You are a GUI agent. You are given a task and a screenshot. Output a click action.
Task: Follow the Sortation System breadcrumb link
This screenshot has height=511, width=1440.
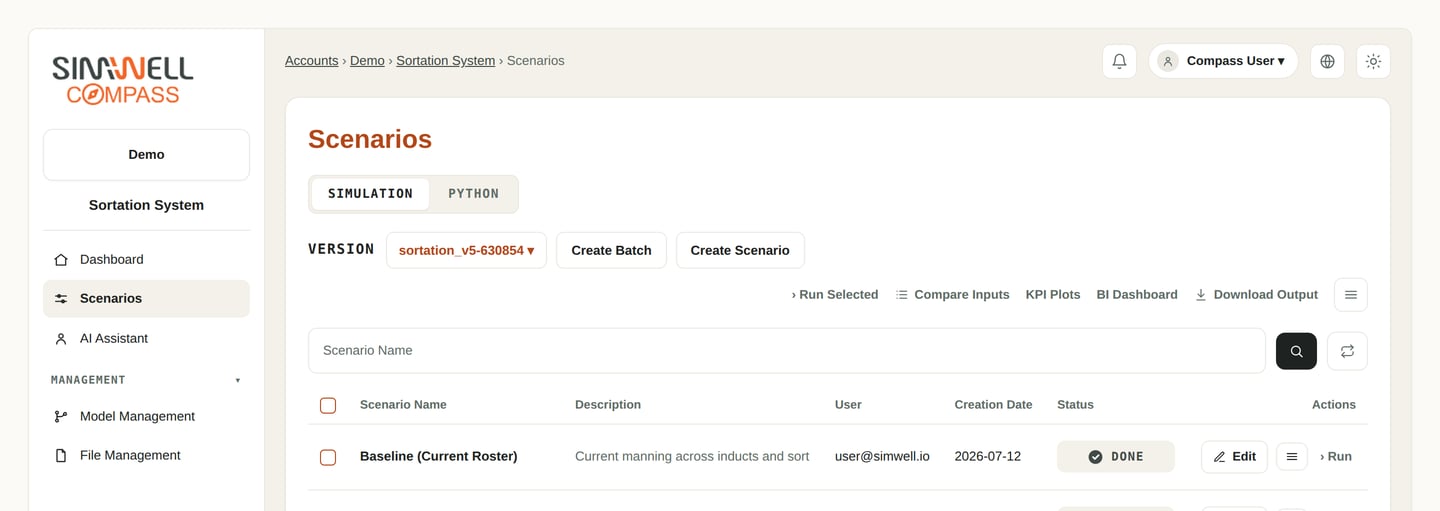(445, 61)
